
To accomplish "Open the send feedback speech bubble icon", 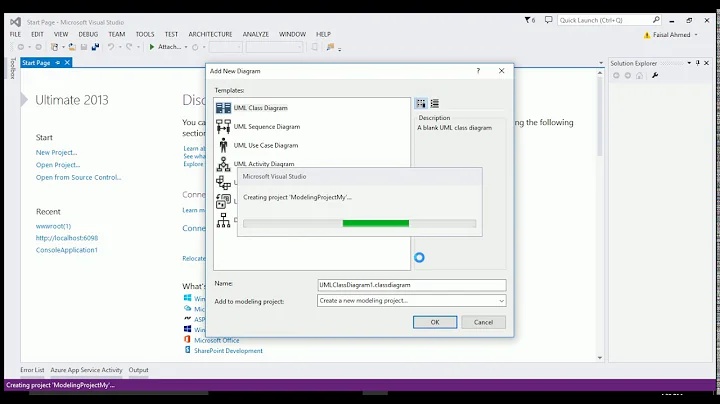I will click(x=548, y=20).
